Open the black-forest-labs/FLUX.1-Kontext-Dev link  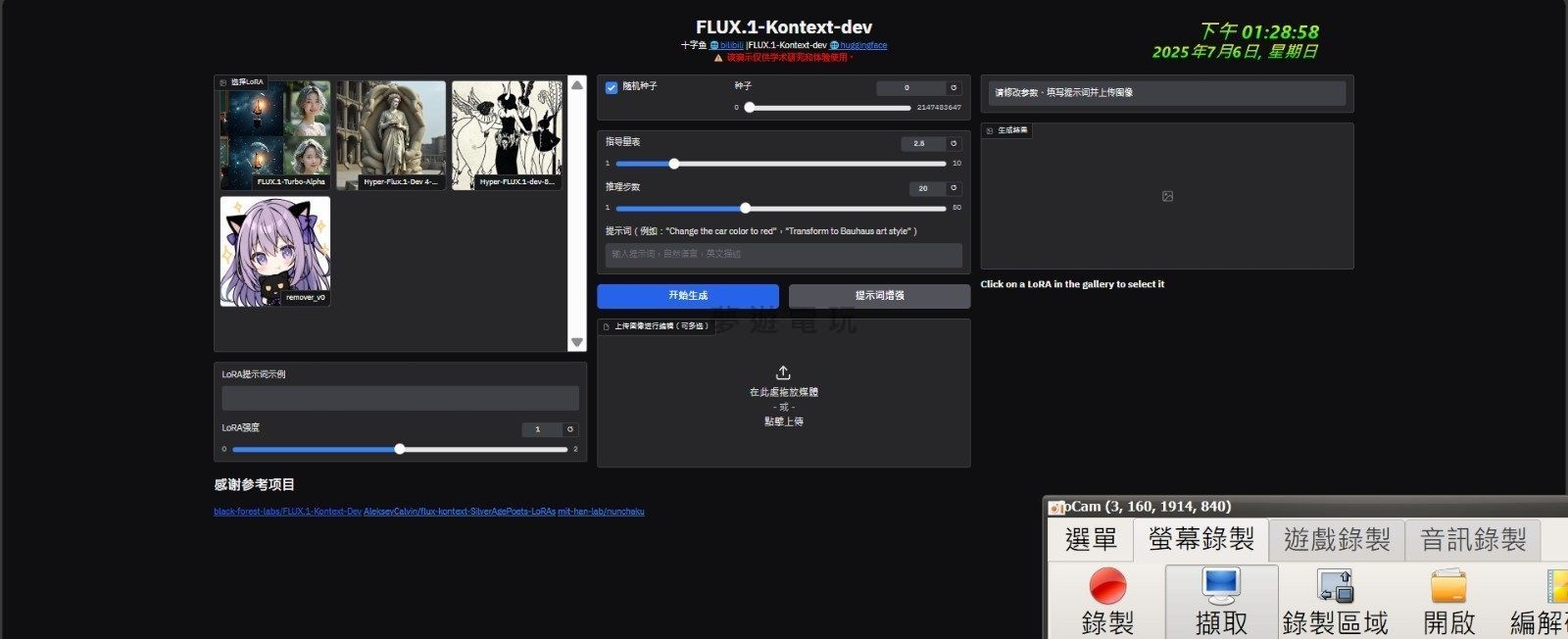tap(287, 512)
